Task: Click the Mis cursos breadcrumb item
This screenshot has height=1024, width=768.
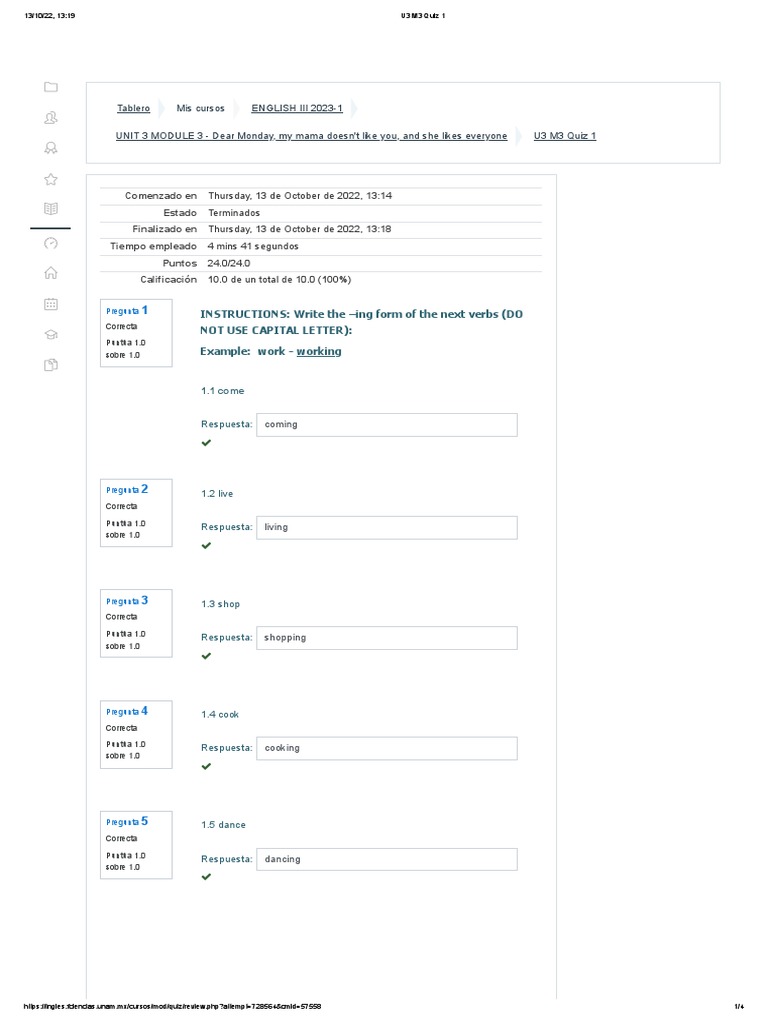Action: [x=200, y=108]
